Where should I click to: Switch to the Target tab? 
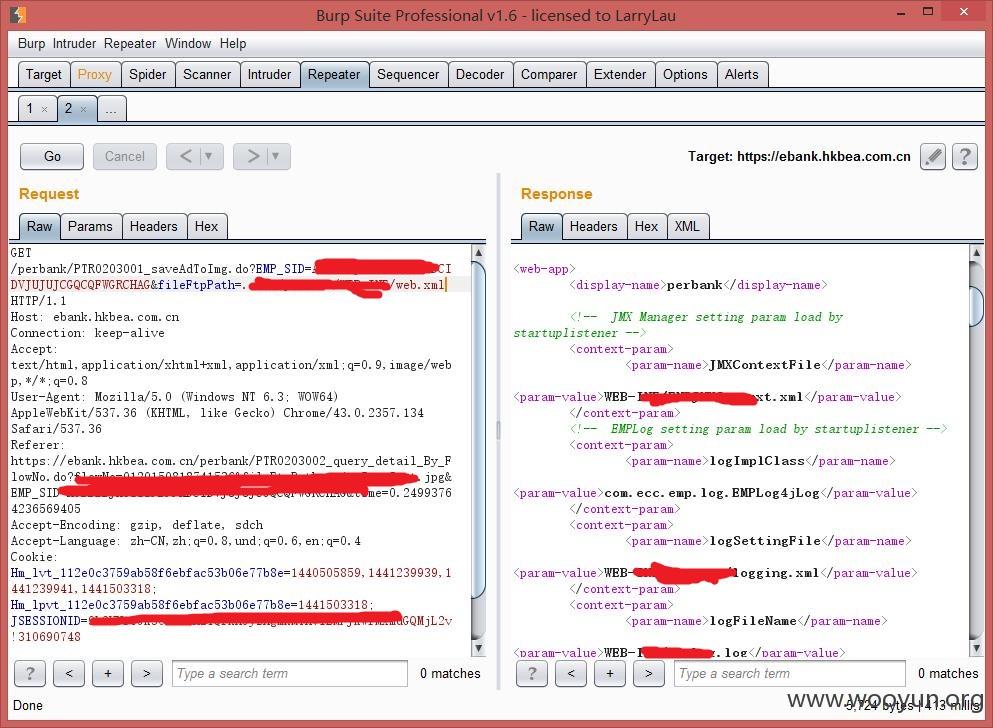pos(44,75)
